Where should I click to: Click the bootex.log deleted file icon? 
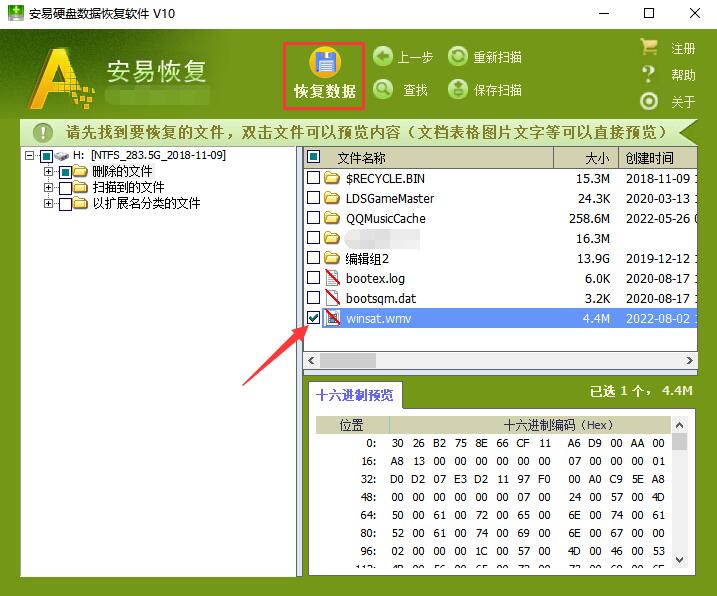click(332, 278)
